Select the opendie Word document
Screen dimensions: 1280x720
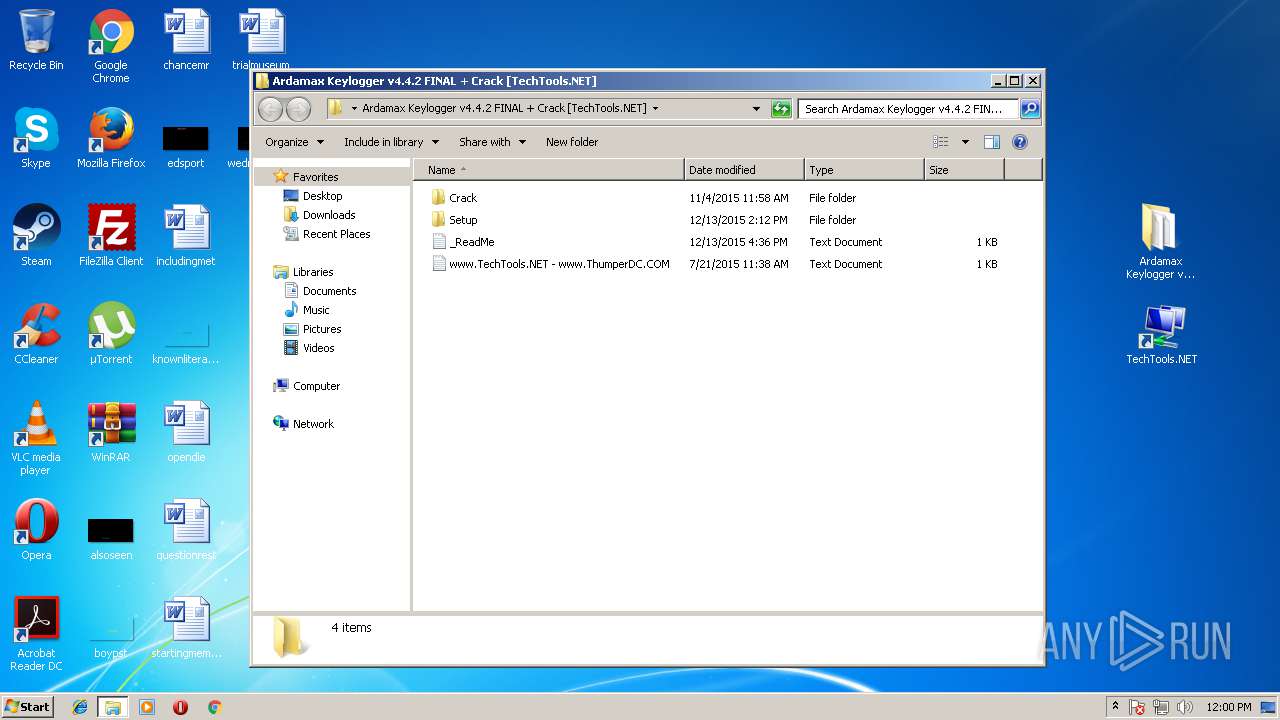tap(186, 432)
